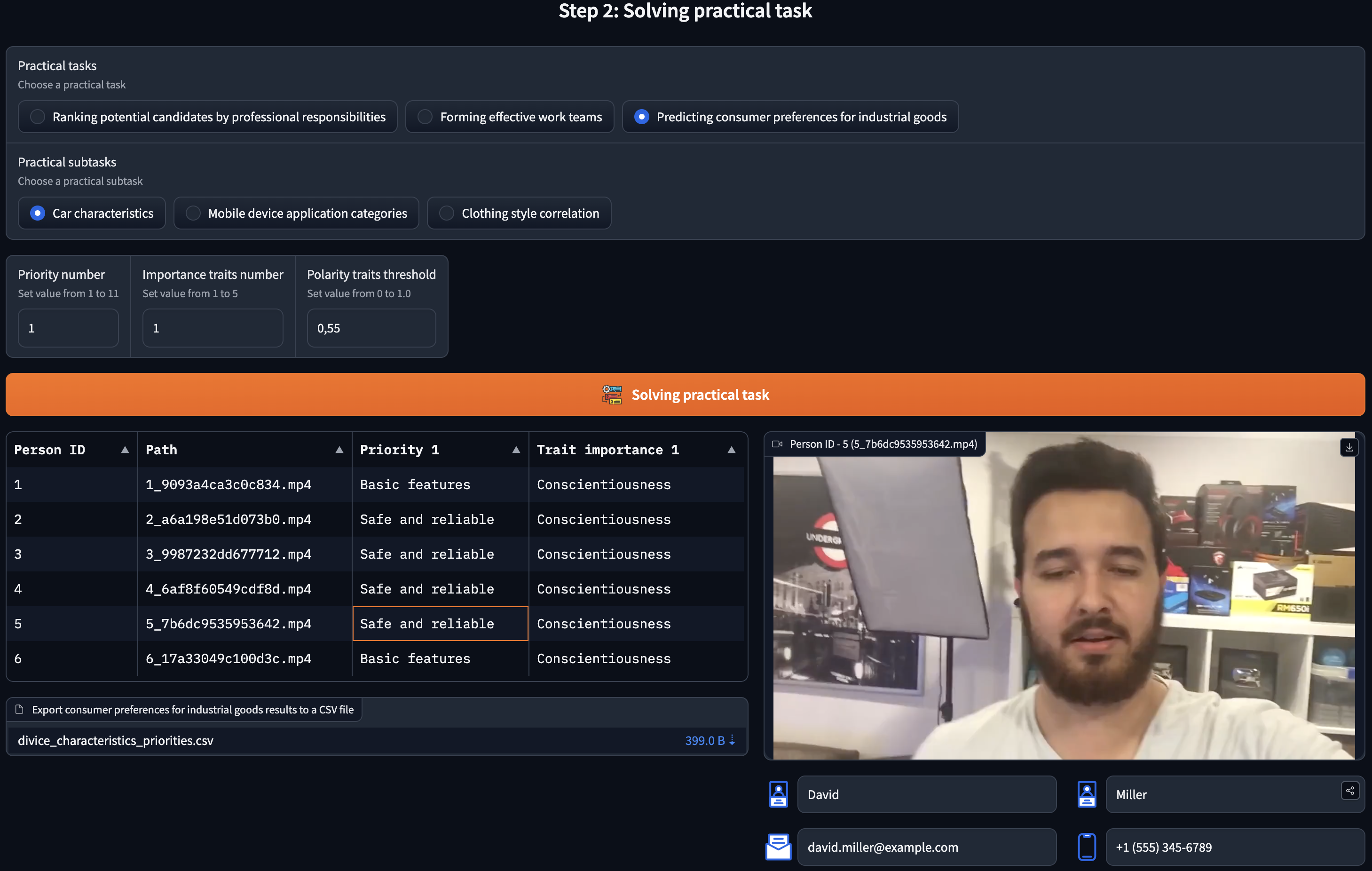The width and height of the screenshot is (1372, 871).
Task: Click the CSV file download size link
Action: pyautogui.click(x=710, y=740)
